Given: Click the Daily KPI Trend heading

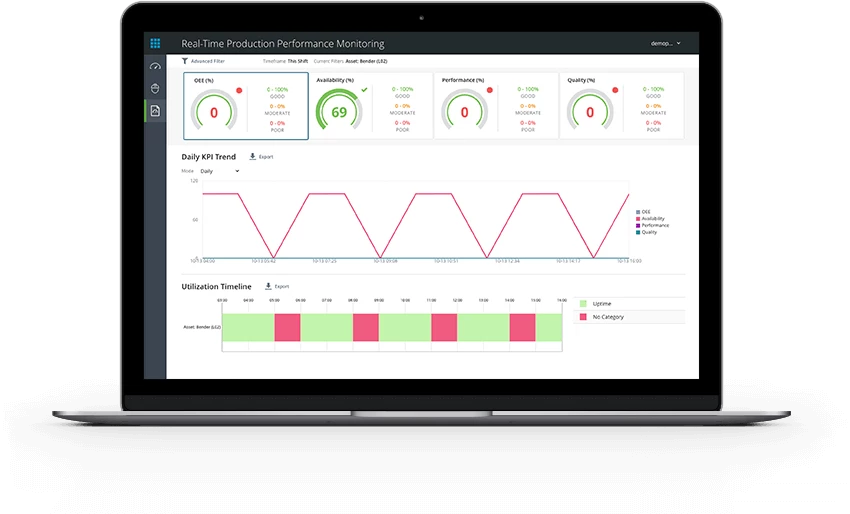Looking at the screenshot, I should click(209, 157).
